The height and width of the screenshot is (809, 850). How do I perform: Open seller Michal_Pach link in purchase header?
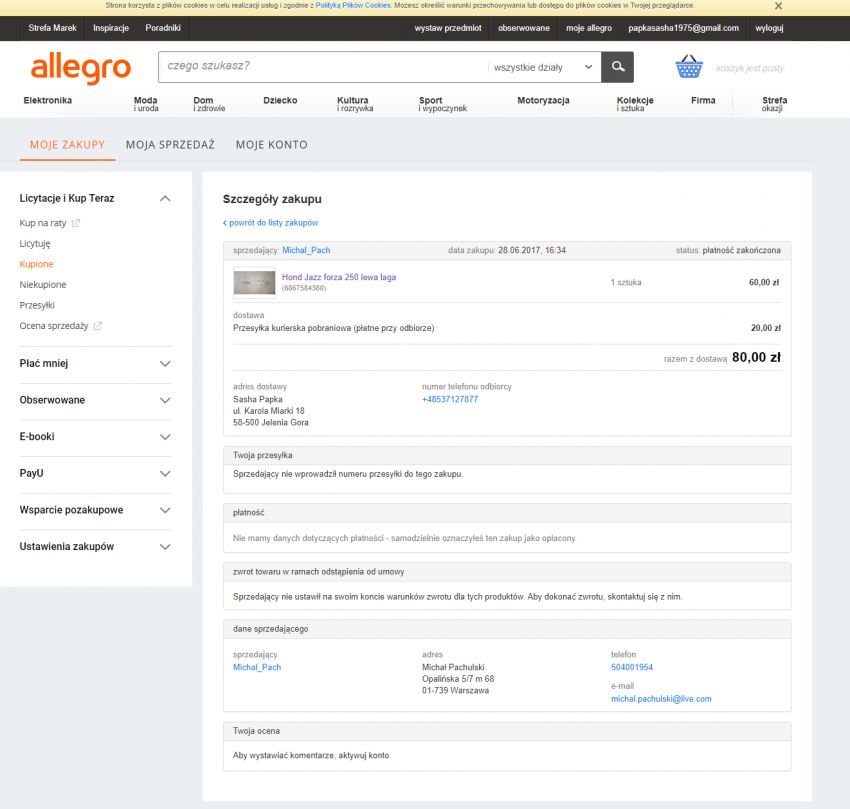(x=306, y=251)
